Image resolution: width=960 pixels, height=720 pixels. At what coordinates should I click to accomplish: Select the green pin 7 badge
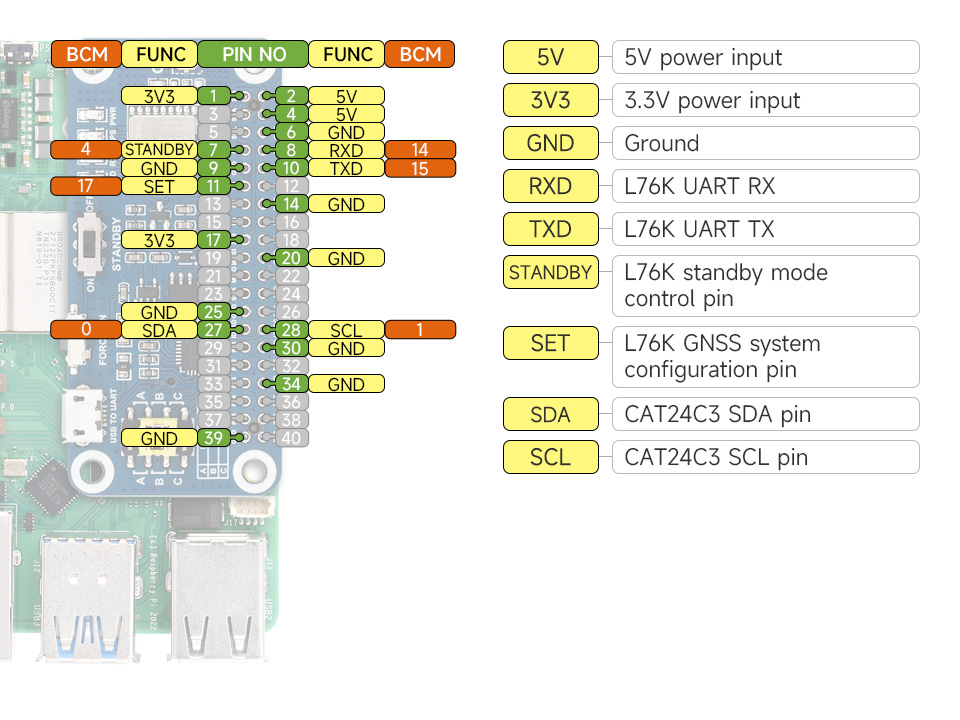tap(214, 150)
